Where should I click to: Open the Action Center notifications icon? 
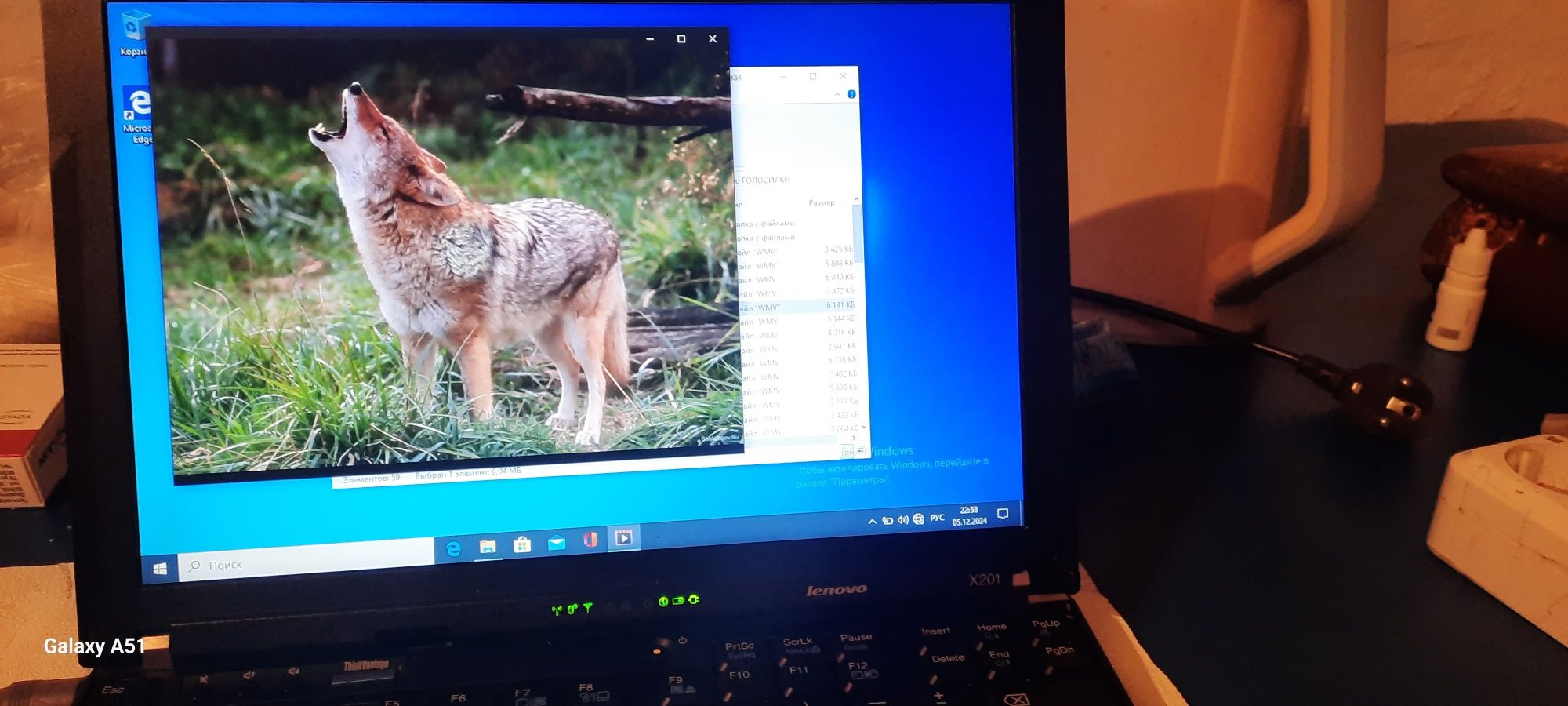point(1003,514)
